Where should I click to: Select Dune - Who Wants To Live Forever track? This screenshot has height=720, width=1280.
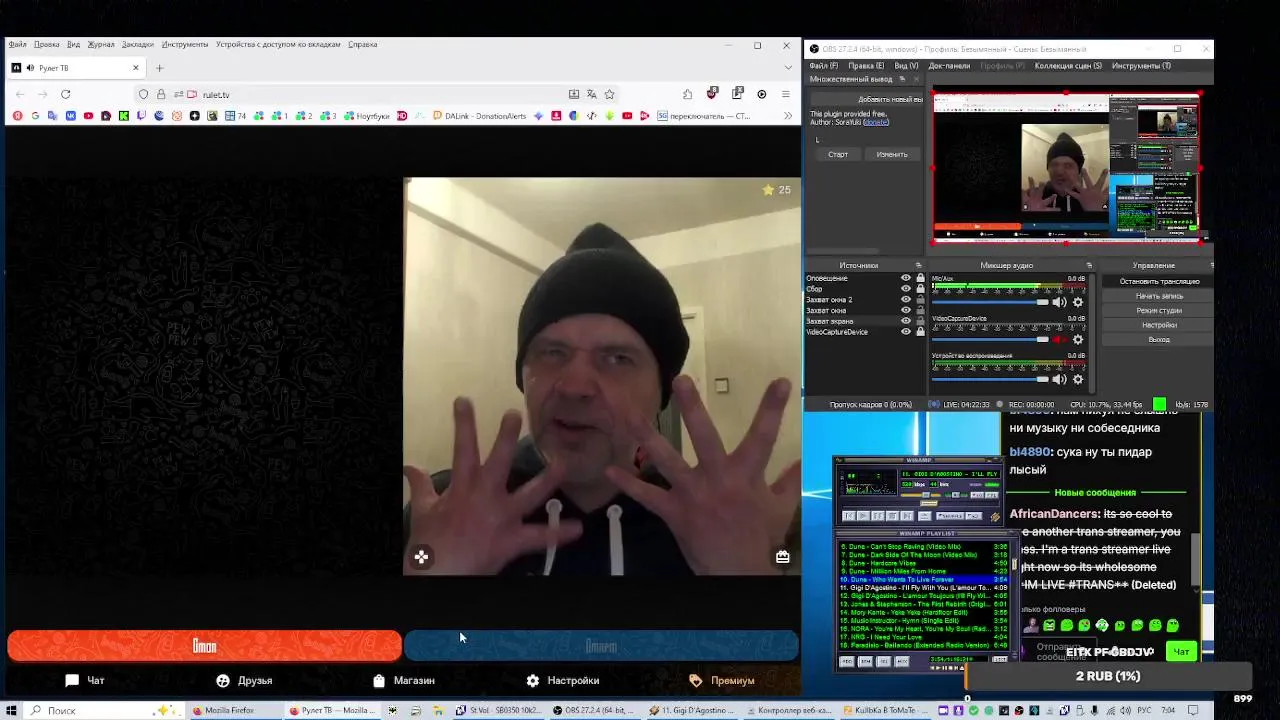[x=922, y=580]
